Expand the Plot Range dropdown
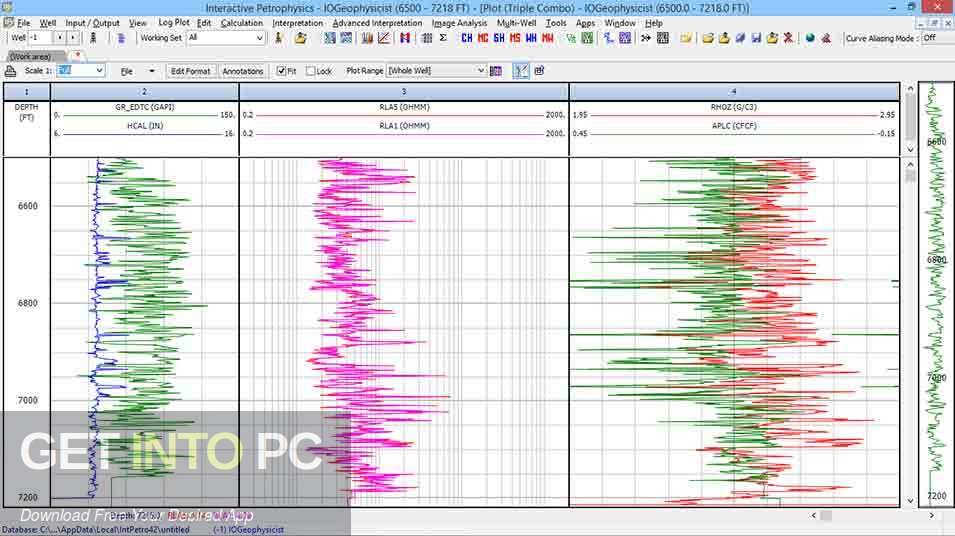This screenshot has width=955, height=536. pos(481,71)
